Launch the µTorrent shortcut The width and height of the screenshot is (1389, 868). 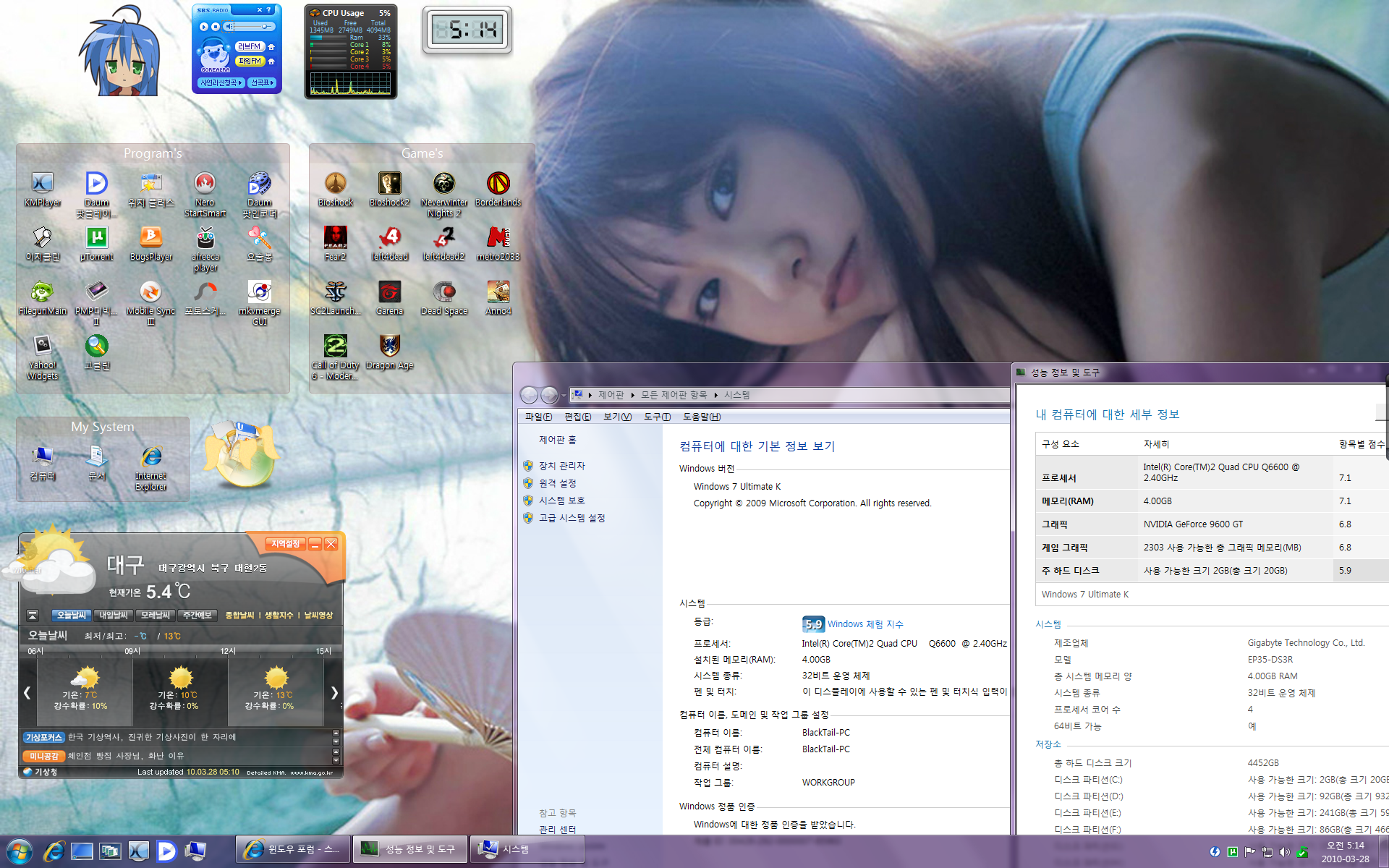tap(96, 244)
